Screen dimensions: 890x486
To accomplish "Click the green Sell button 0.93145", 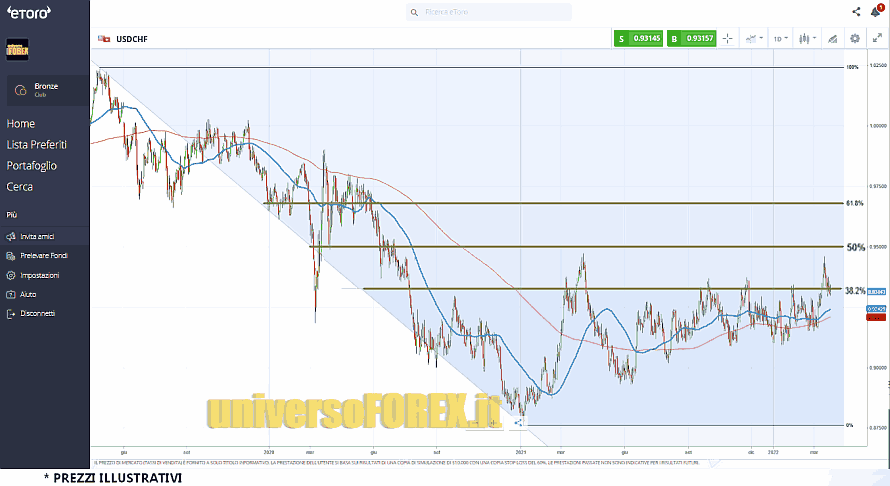I will (639, 39).
